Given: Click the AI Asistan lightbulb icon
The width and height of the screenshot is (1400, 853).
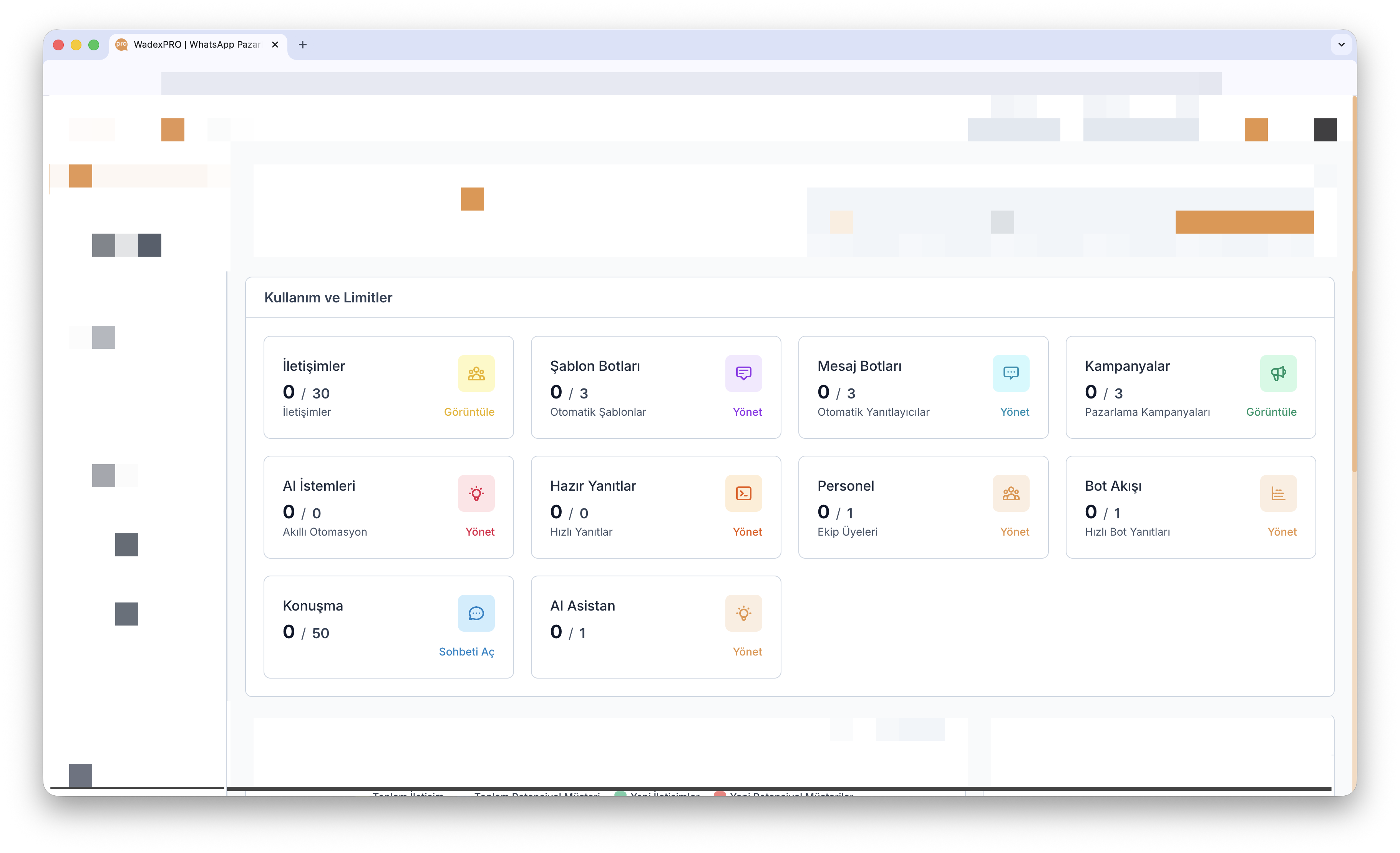Looking at the screenshot, I should (743, 613).
